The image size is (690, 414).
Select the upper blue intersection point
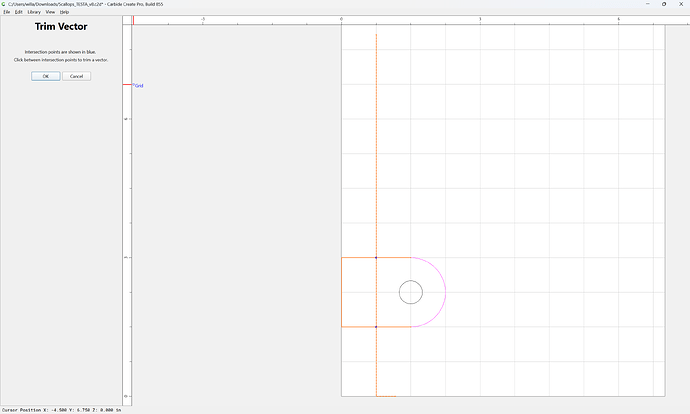(376, 257)
